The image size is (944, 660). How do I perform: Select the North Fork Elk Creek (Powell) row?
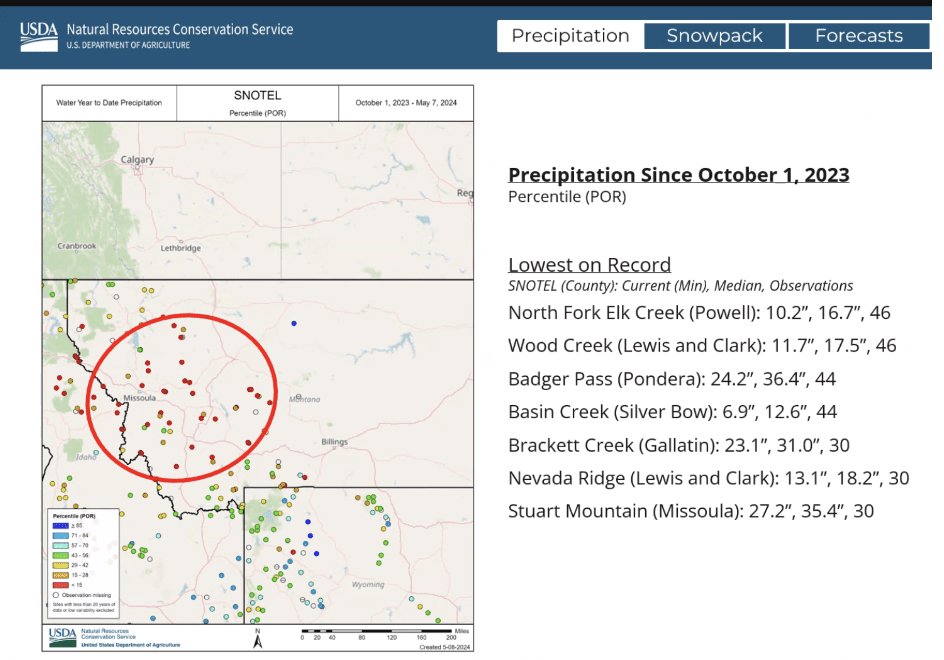(x=699, y=313)
